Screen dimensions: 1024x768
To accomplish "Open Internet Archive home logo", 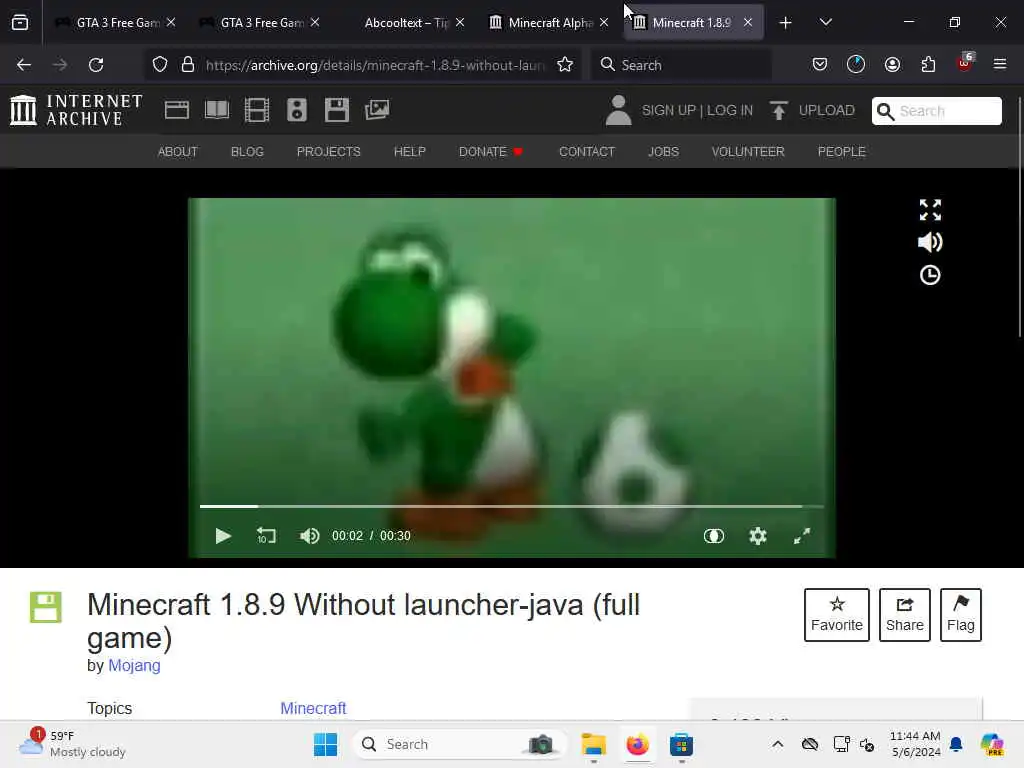I will point(76,110).
